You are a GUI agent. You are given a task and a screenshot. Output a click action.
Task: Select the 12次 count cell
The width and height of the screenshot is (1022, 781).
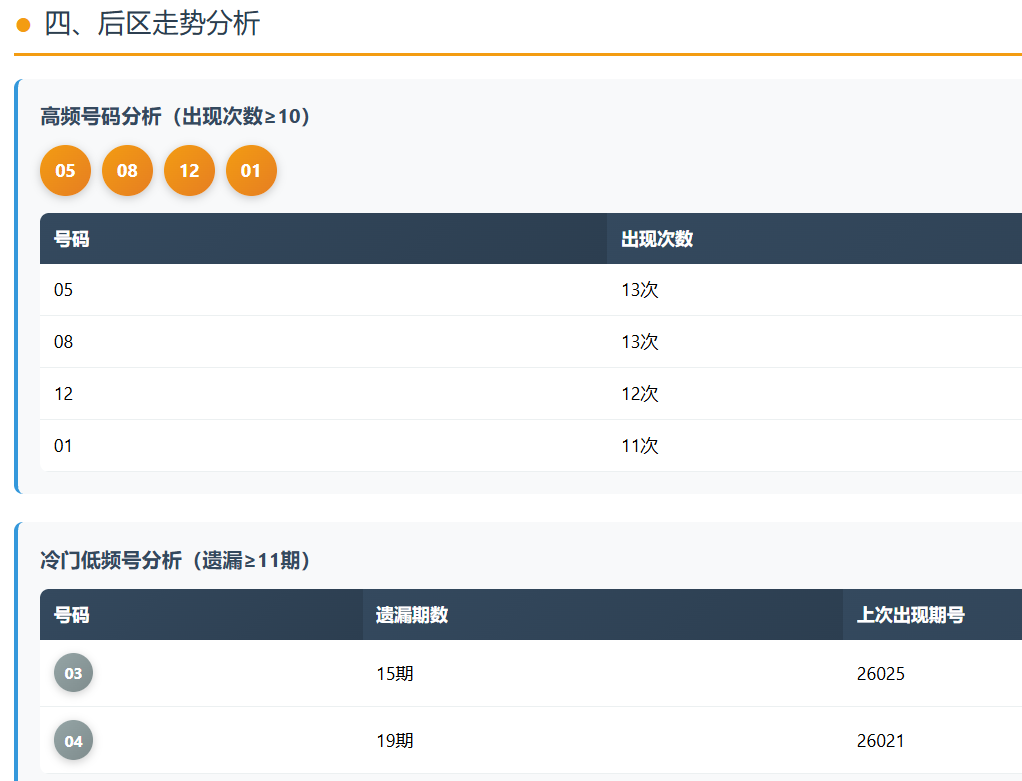pyautogui.click(x=640, y=394)
